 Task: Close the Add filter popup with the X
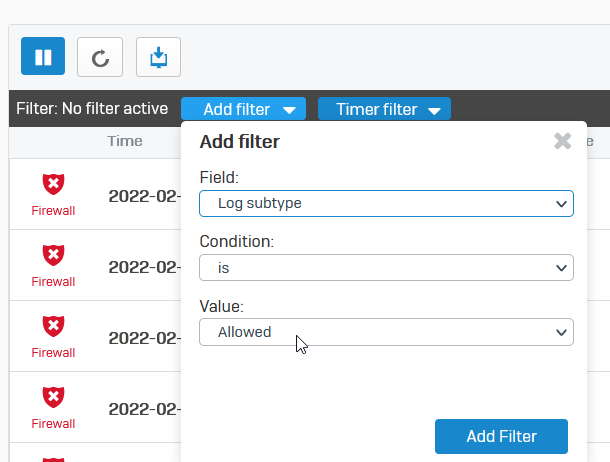(x=563, y=141)
